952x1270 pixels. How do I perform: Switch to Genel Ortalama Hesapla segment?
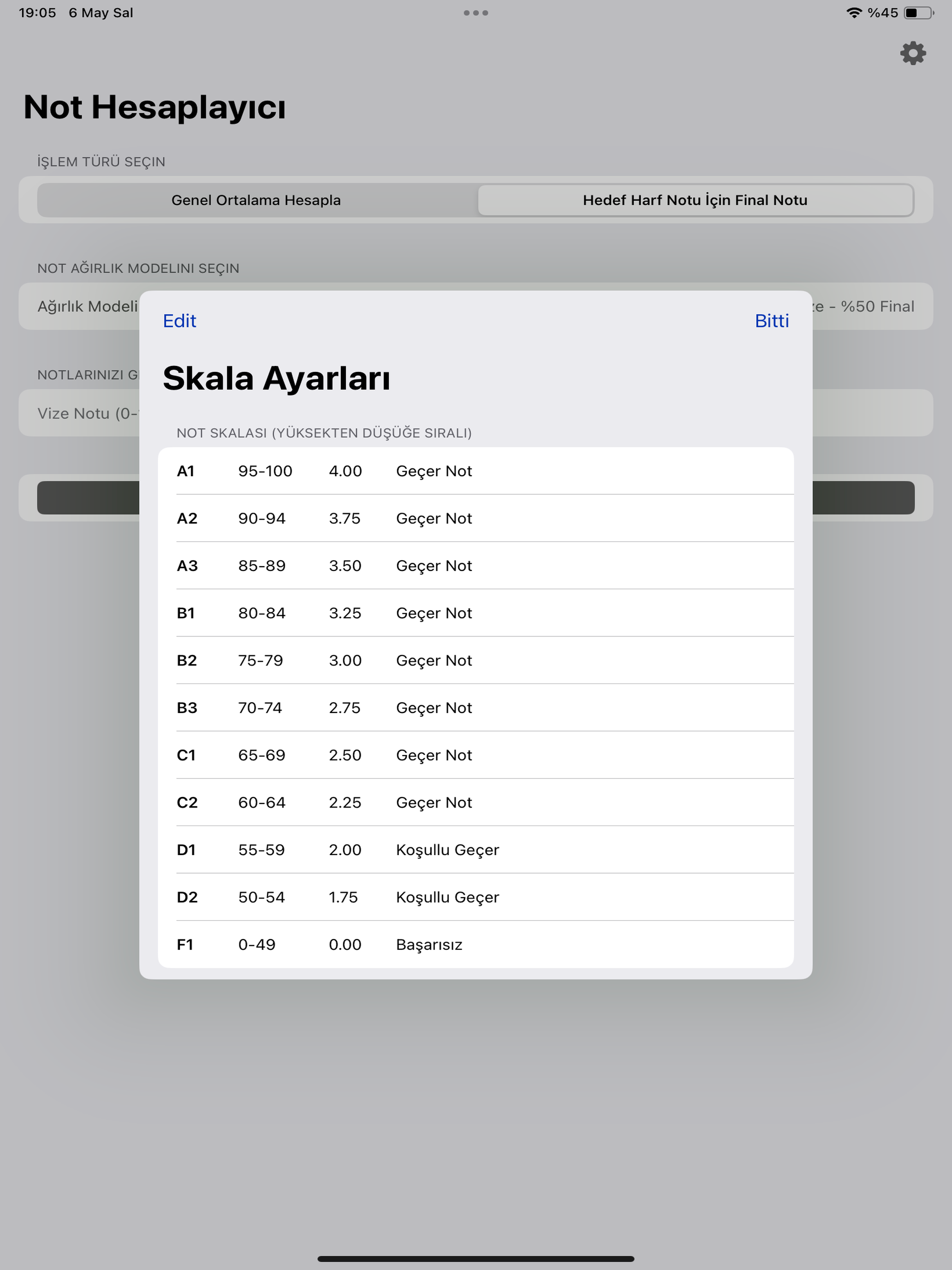tap(256, 200)
